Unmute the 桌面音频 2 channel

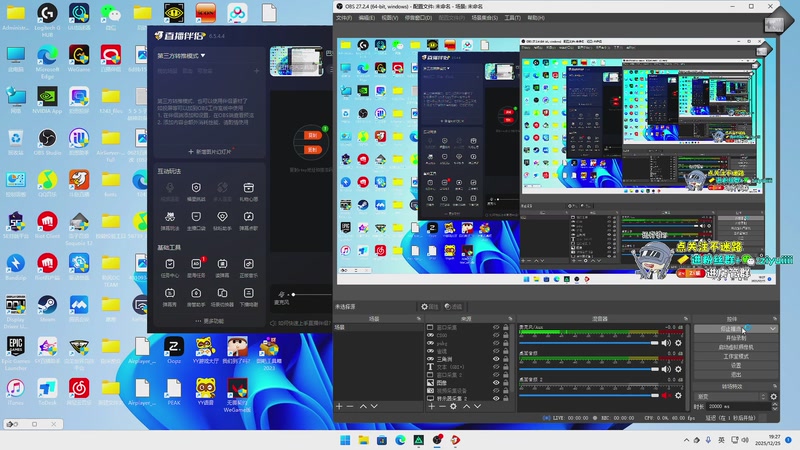[x=666, y=395]
